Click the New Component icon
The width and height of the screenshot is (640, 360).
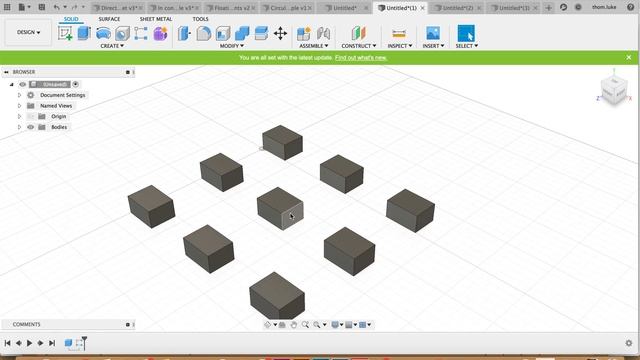point(303,33)
